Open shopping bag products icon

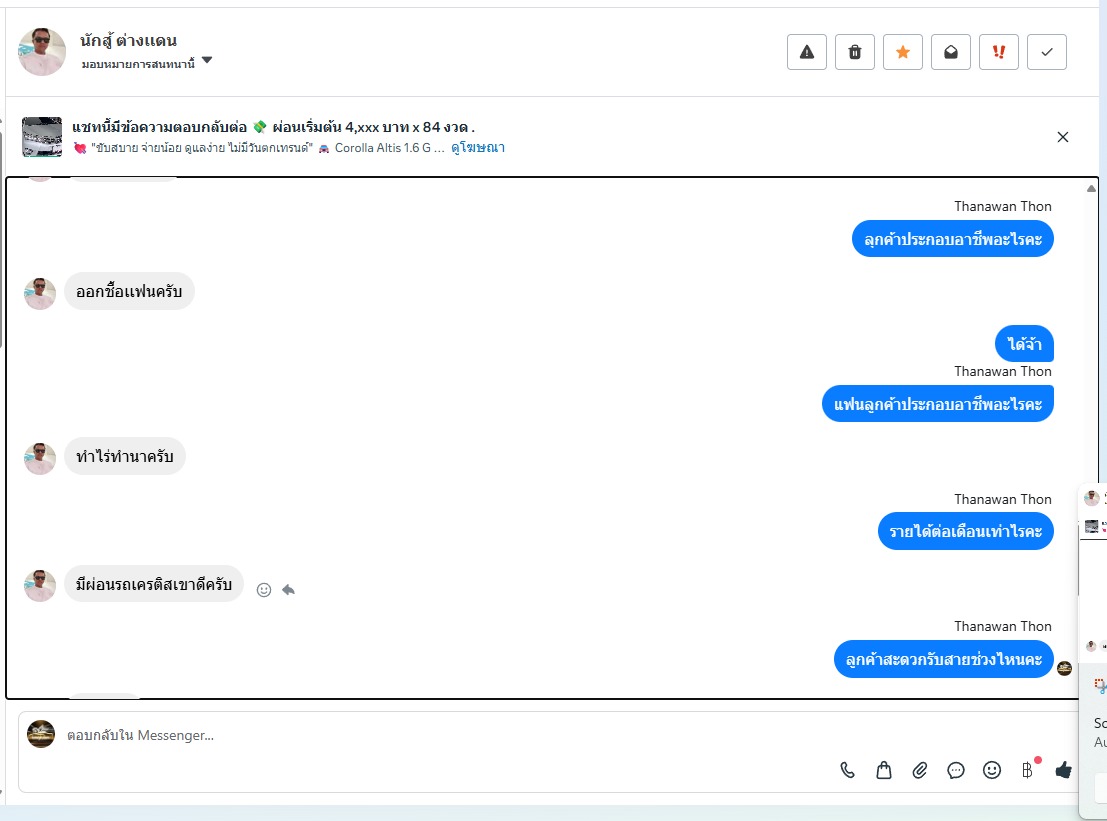pyautogui.click(x=883, y=770)
